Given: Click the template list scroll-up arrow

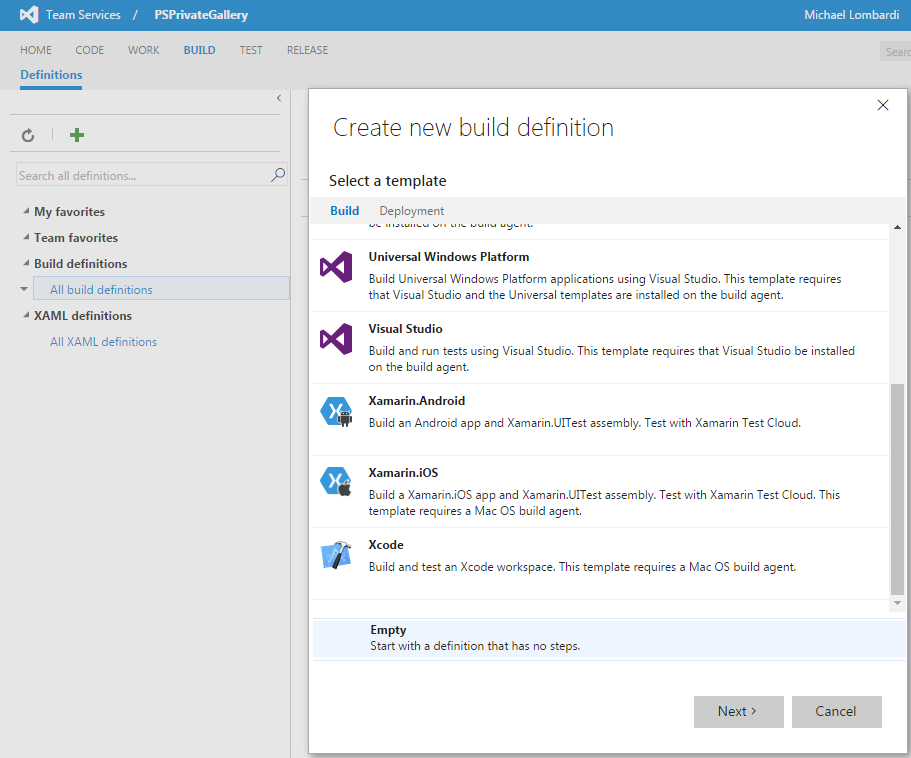Looking at the screenshot, I should pos(897,227).
